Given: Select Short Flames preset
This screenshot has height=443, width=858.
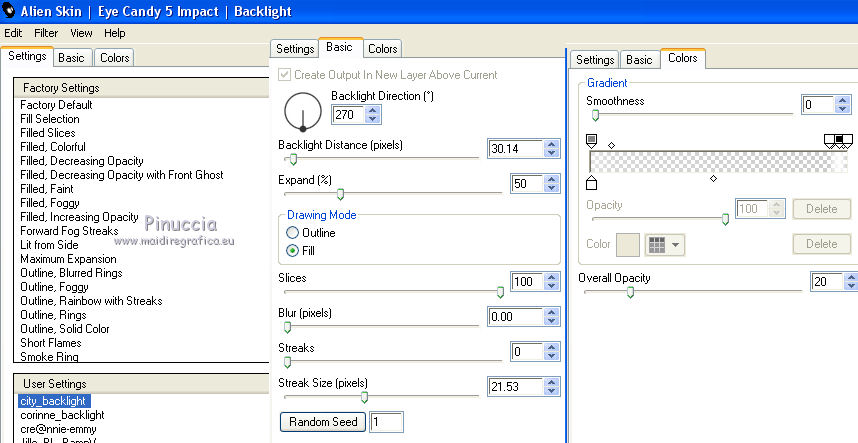Looking at the screenshot, I should [x=51, y=343].
